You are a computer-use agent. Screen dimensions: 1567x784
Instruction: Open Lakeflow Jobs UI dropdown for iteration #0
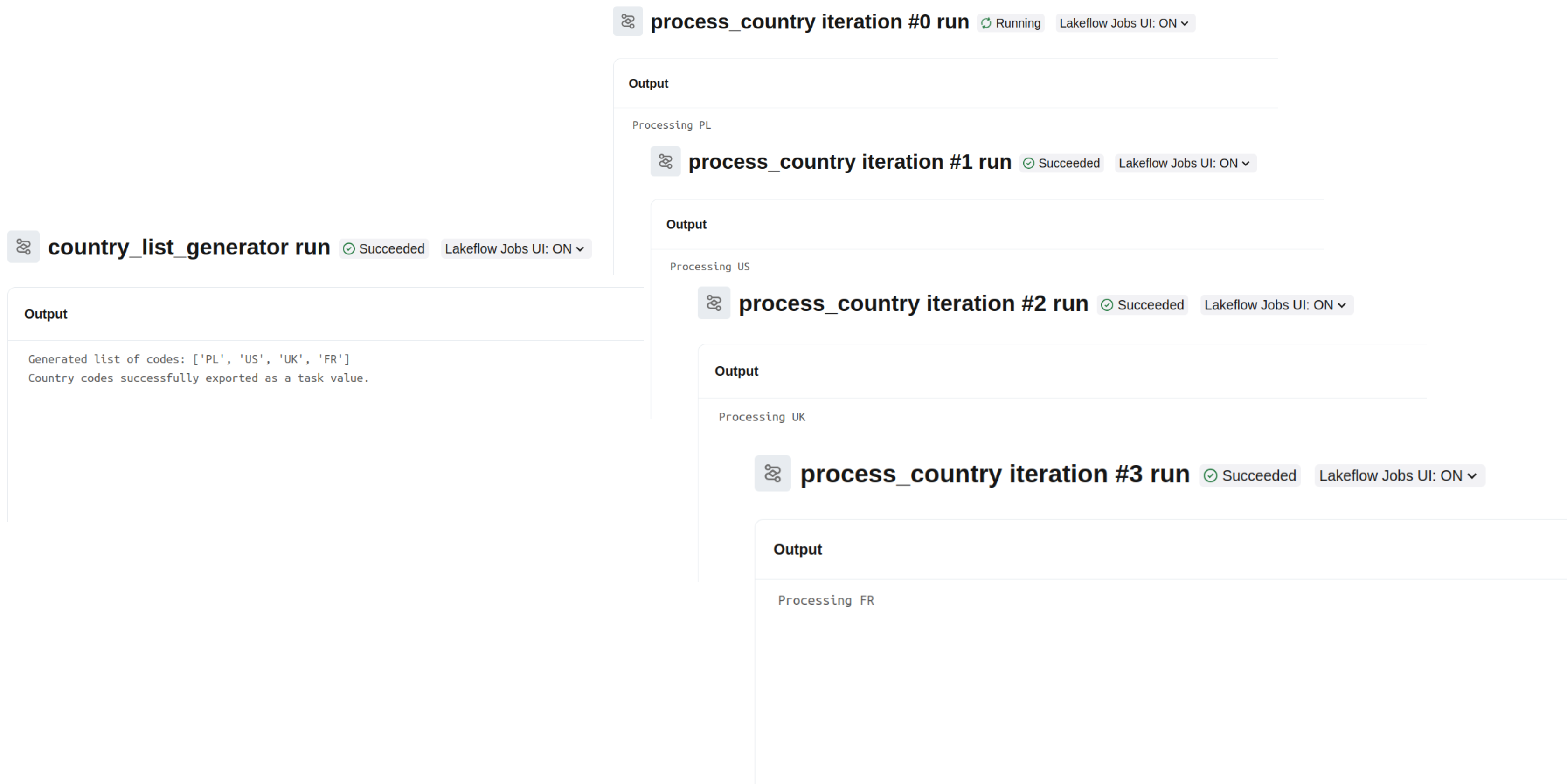[1125, 23]
